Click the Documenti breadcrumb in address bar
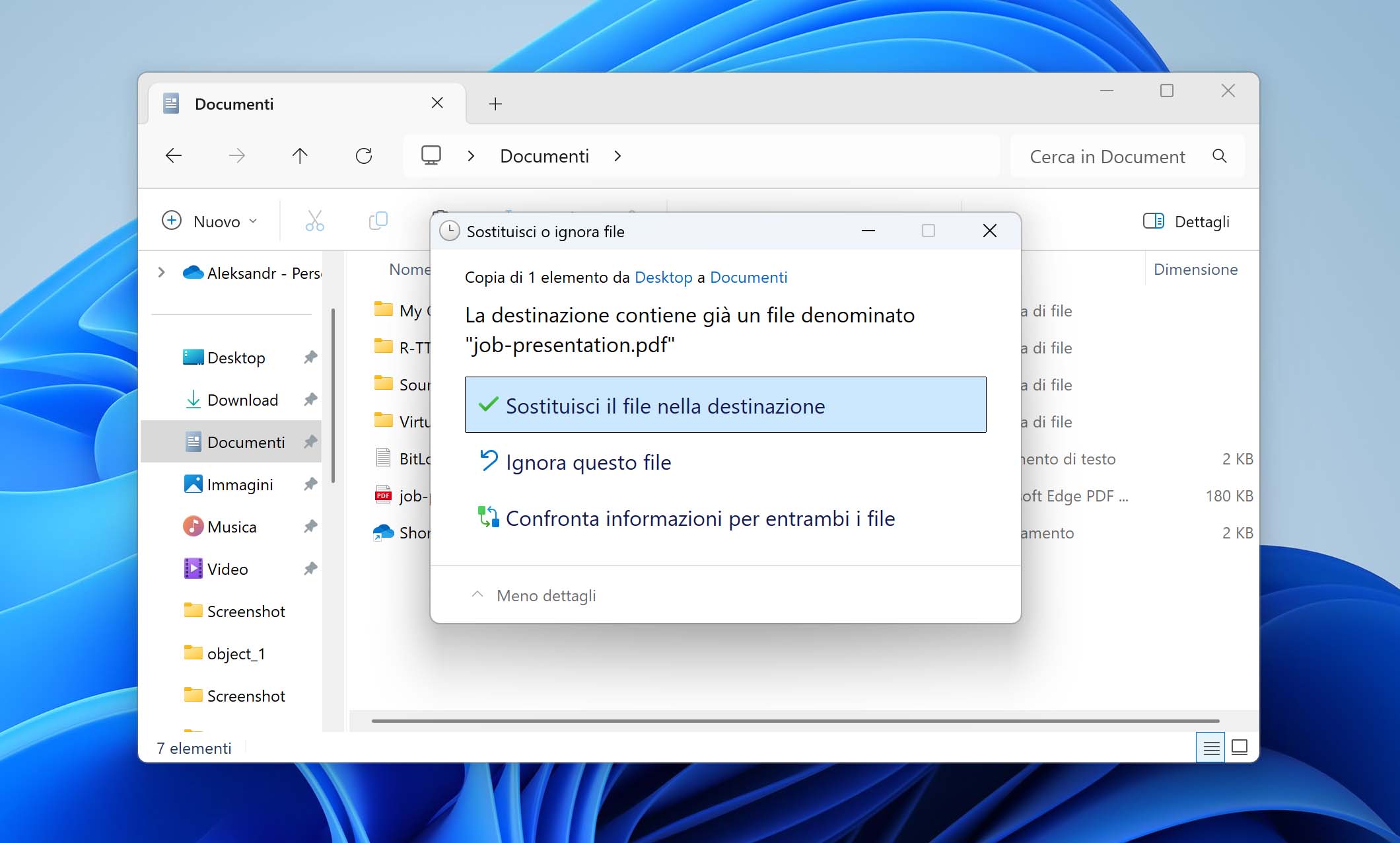Screen dimensions: 1400x843 click(x=544, y=157)
